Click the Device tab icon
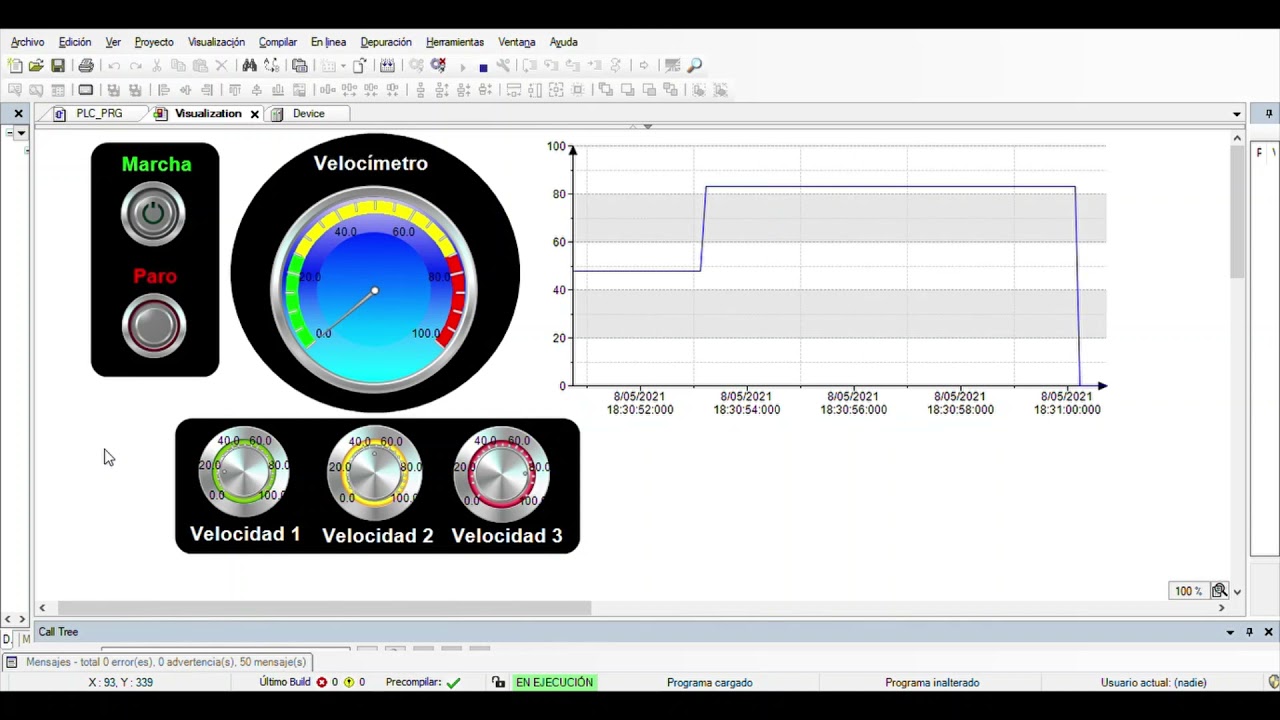The width and height of the screenshot is (1280, 720). (x=277, y=114)
